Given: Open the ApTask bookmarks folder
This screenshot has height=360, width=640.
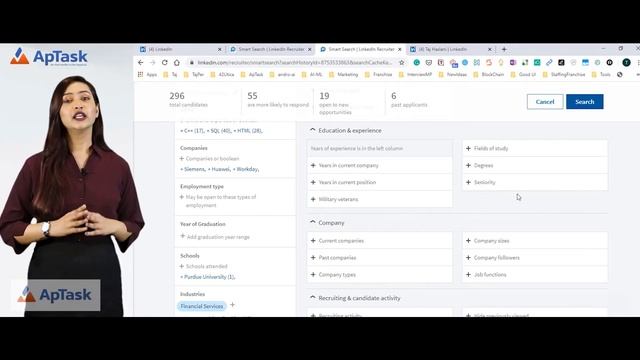Looking at the screenshot, I should point(252,74).
